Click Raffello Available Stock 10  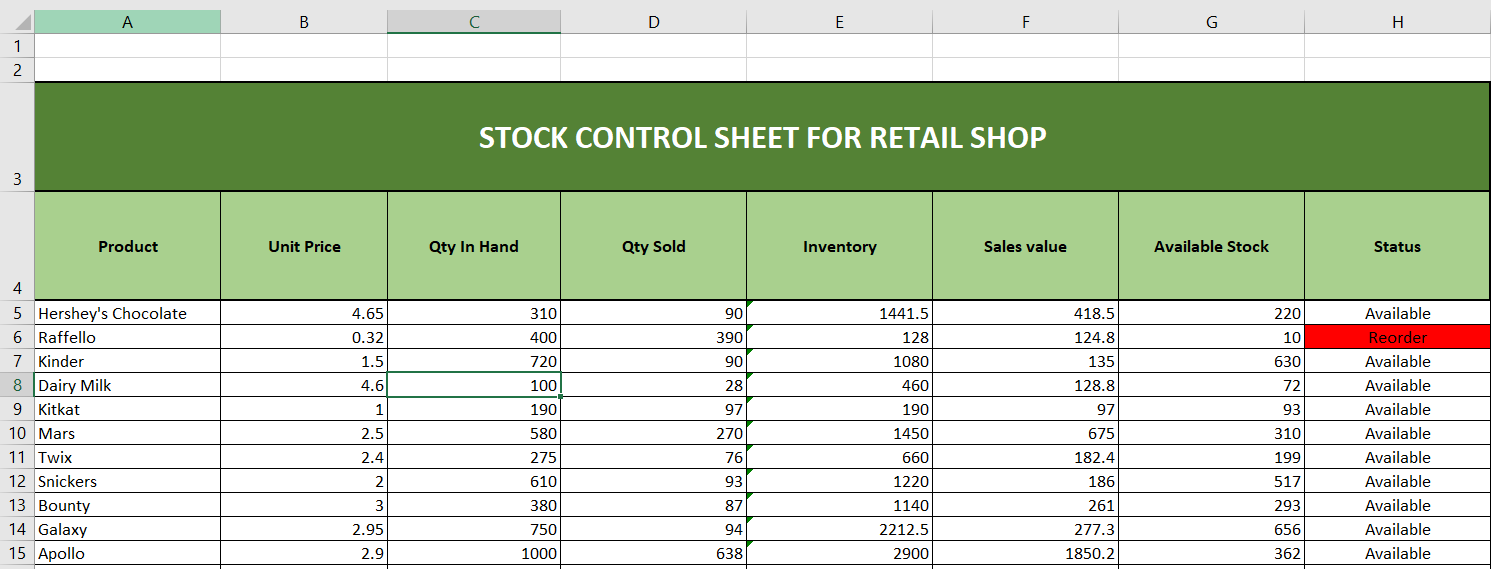click(x=1211, y=337)
